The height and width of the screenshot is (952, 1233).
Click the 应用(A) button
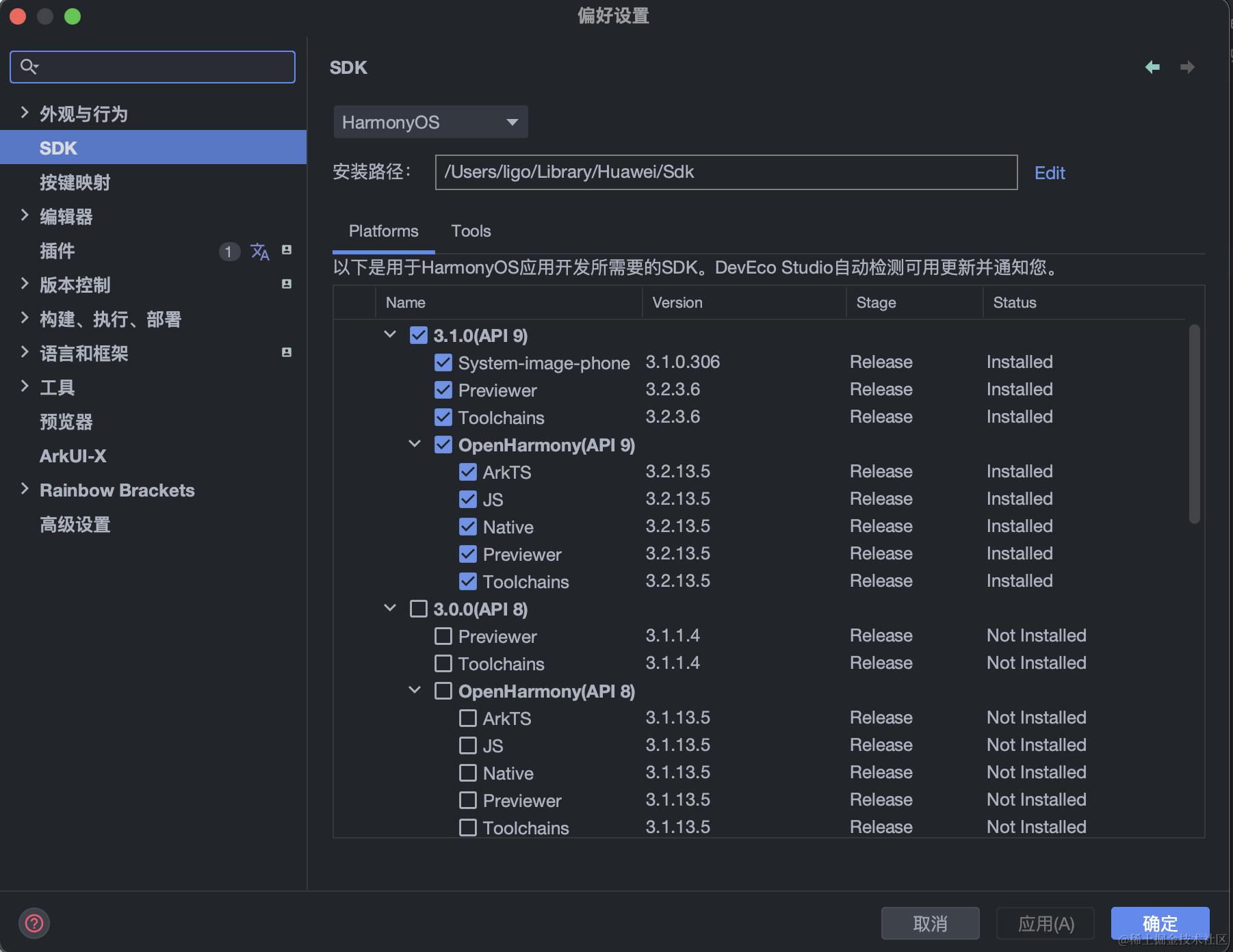pyautogui.click(x=1046, y=924)
